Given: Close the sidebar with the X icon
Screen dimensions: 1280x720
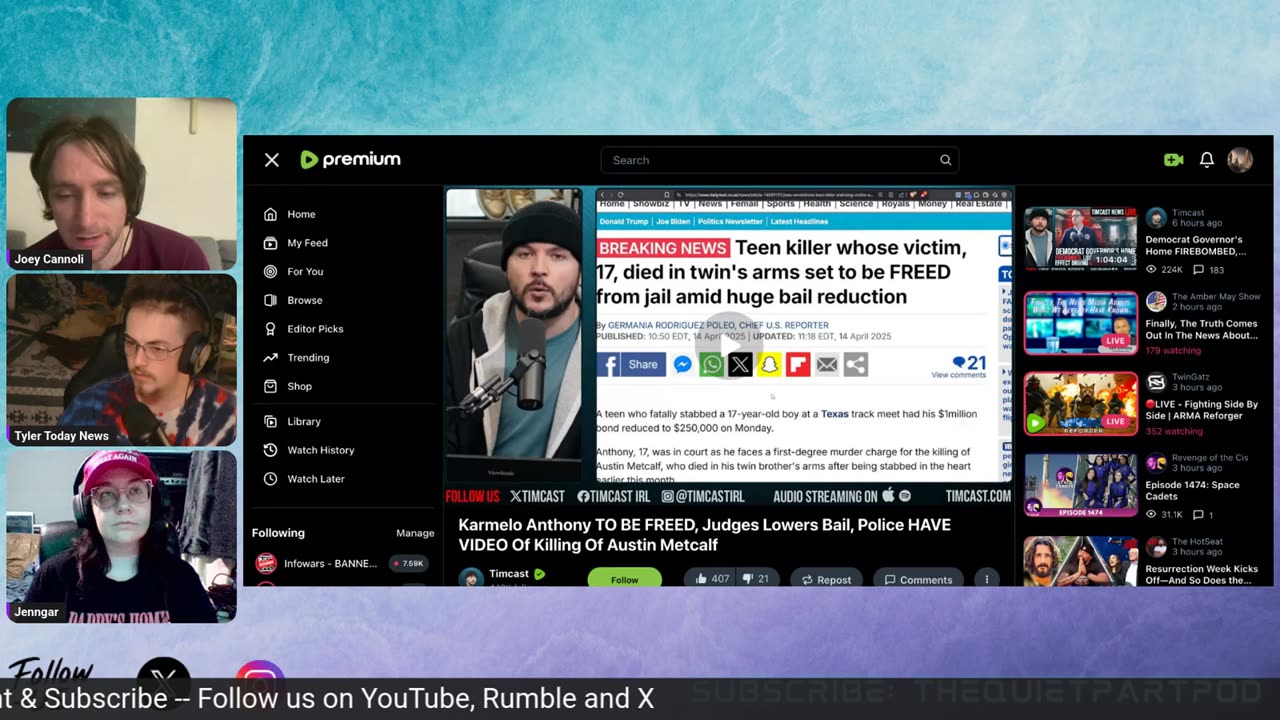Looking at the screenshot, I should (271, 160).
